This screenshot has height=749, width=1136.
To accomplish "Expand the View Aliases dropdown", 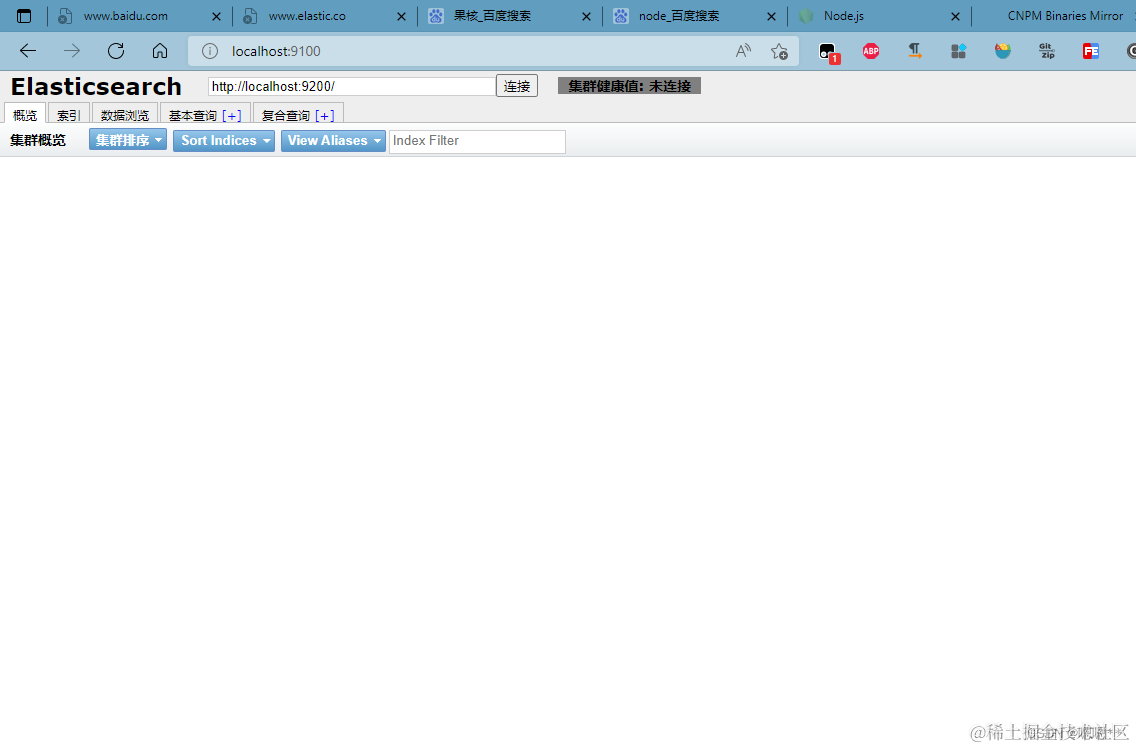I will click(x=333, y=141).
